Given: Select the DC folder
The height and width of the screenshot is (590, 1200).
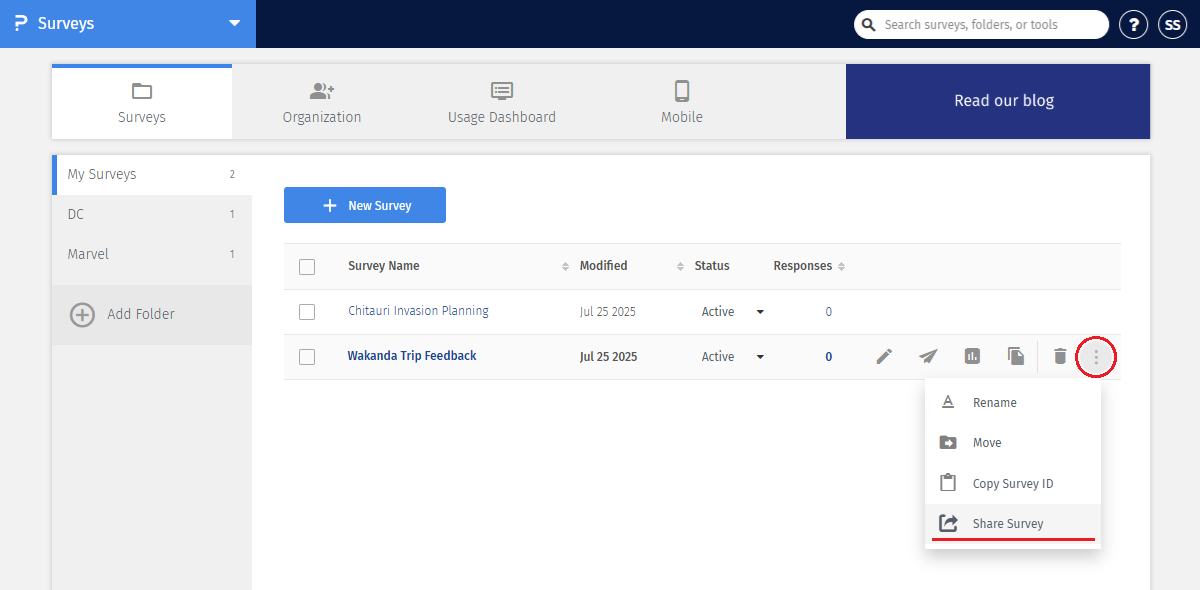Looking at the screenshot, I should click(152, 214).
